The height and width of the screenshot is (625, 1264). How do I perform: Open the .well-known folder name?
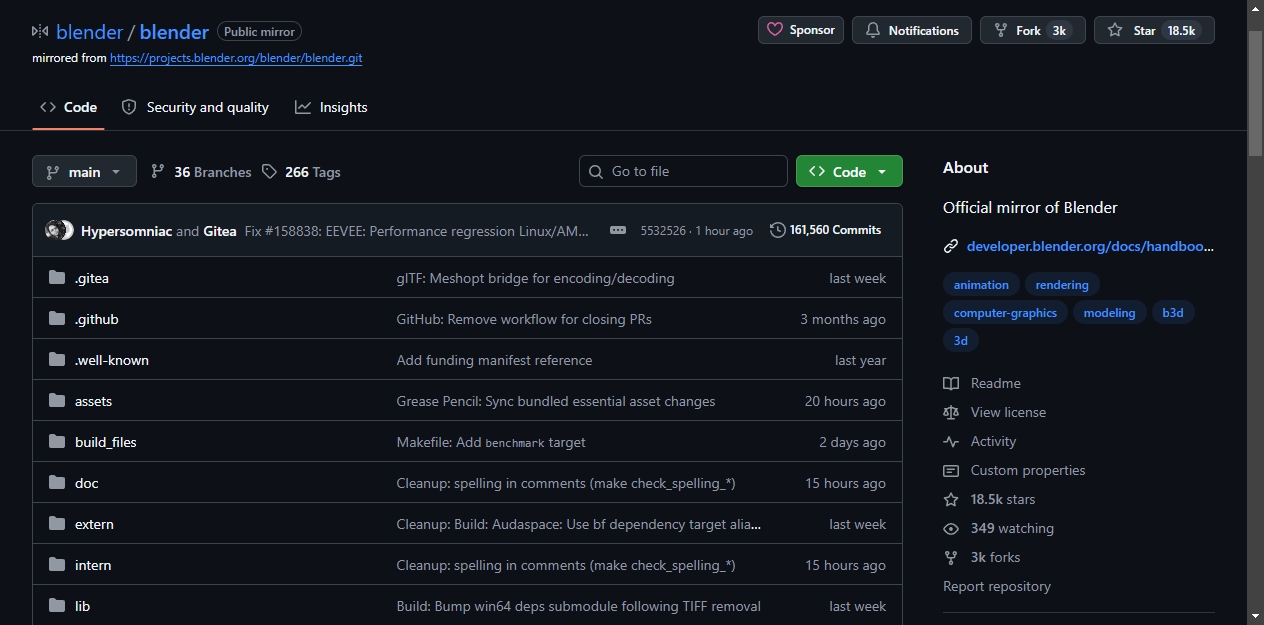click(112, 360)
